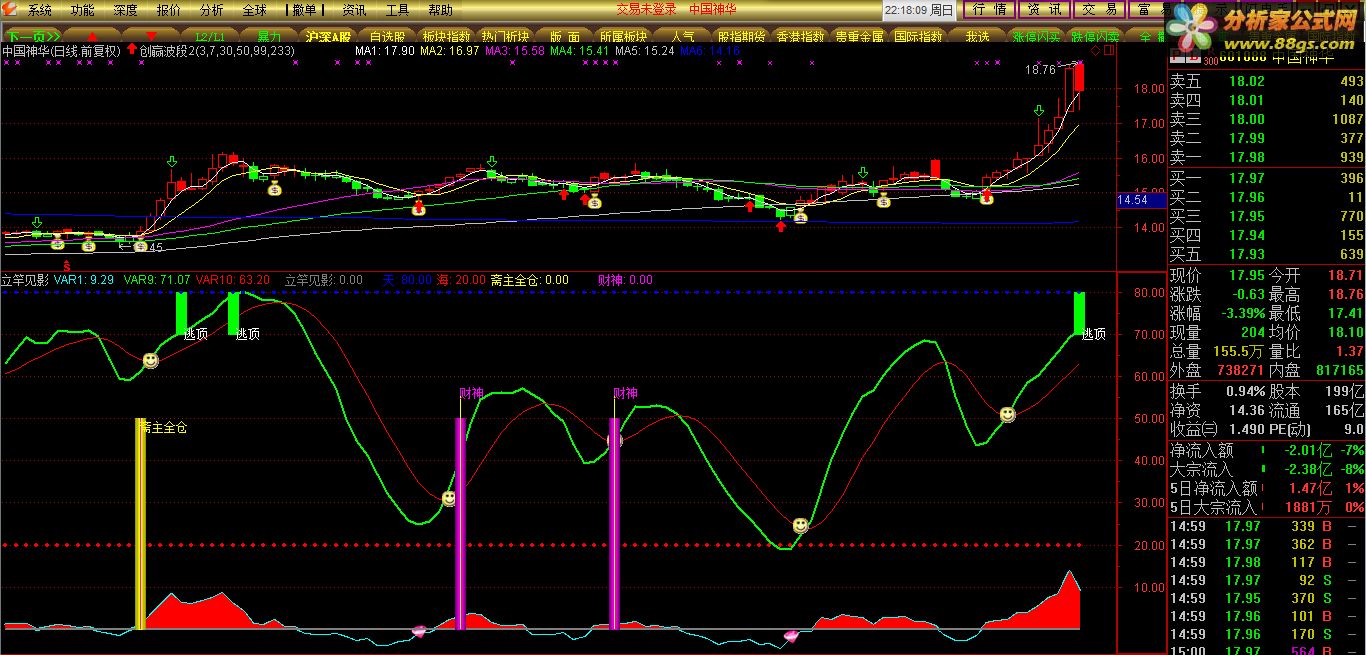Viewport: 1366px width, 655px height.
Task: Open the 深度 menu
Action: 126,10
